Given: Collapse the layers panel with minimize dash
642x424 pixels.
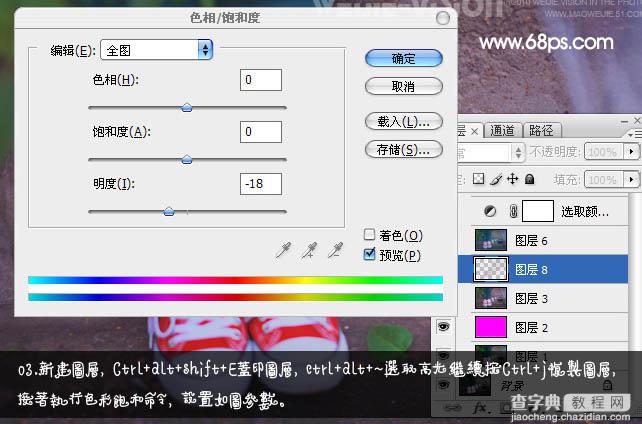Looking at the screenshot, I should coord(624,122).
